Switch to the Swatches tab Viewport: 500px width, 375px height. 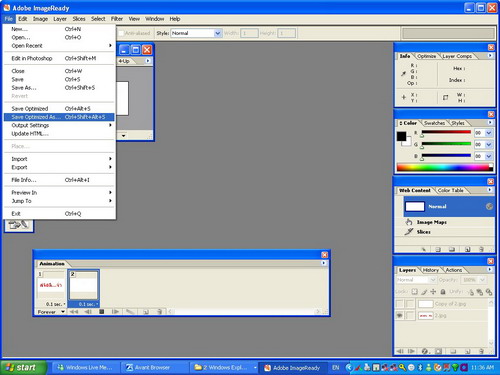coord(434,123)
